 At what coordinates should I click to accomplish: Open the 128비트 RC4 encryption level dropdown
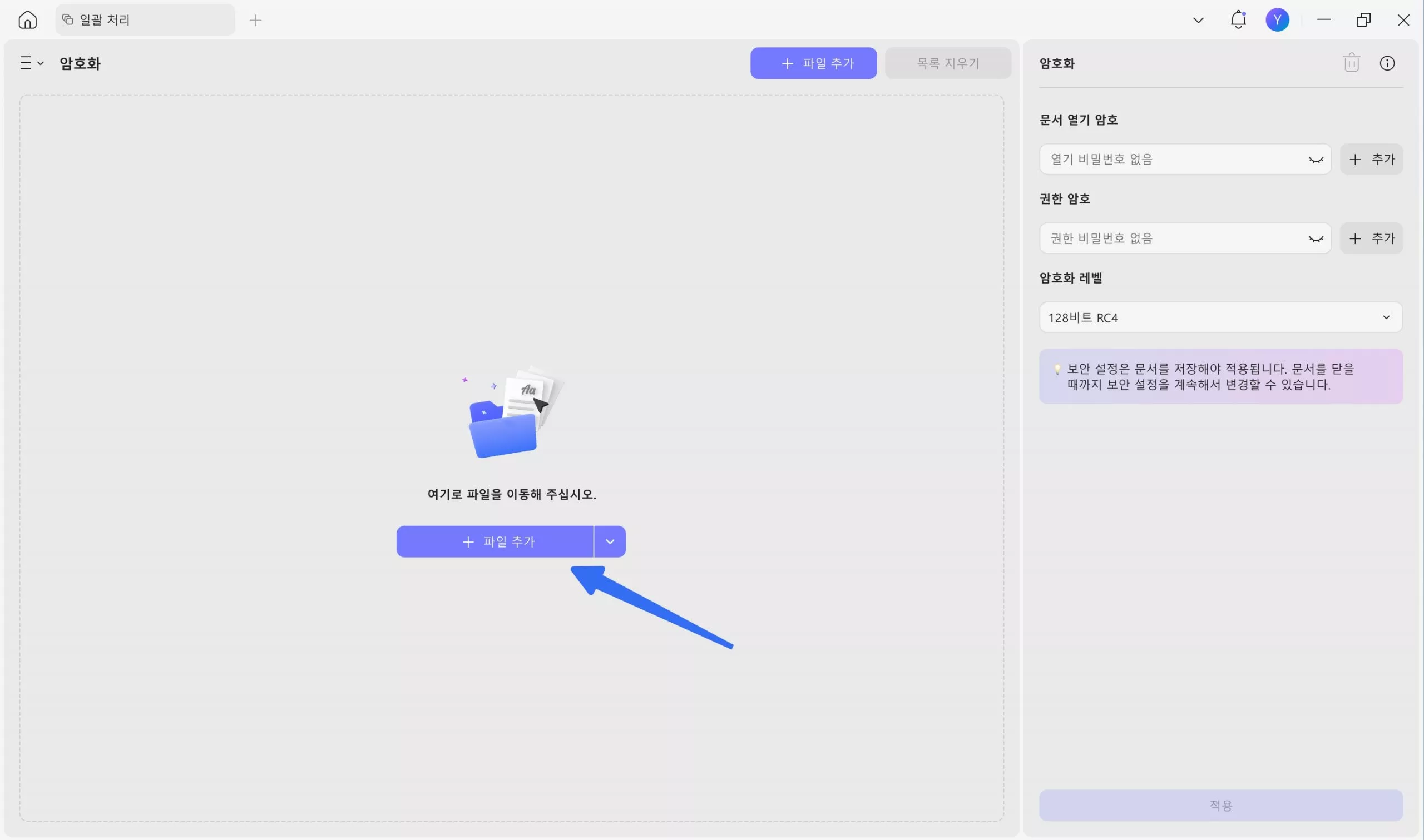coord(1220,317)
